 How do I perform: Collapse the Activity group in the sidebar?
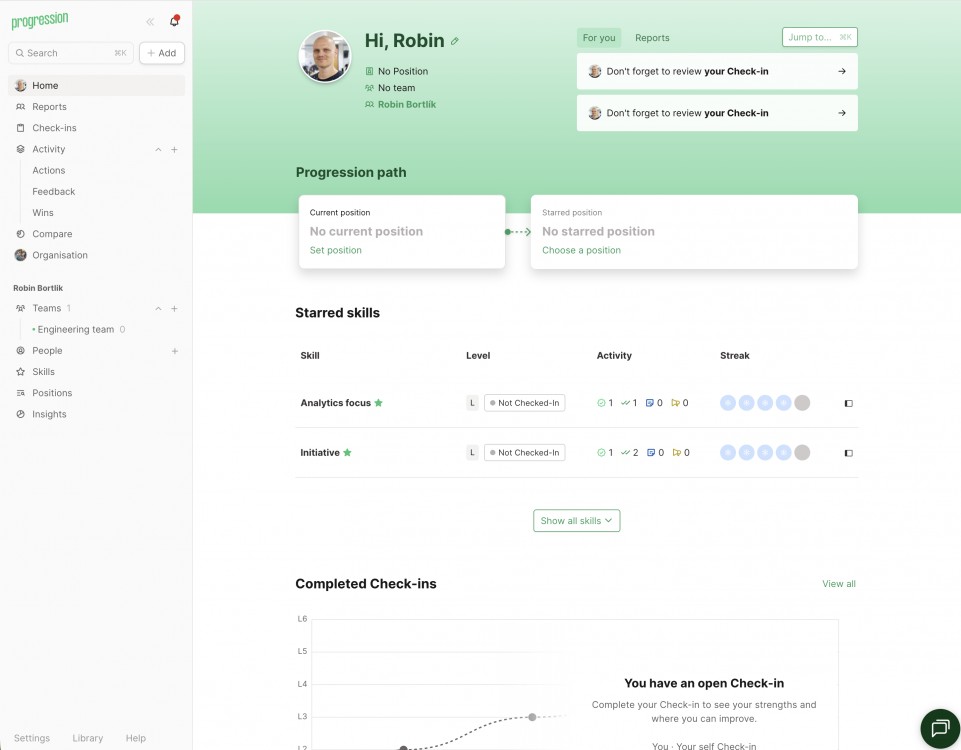click(157, 148)
